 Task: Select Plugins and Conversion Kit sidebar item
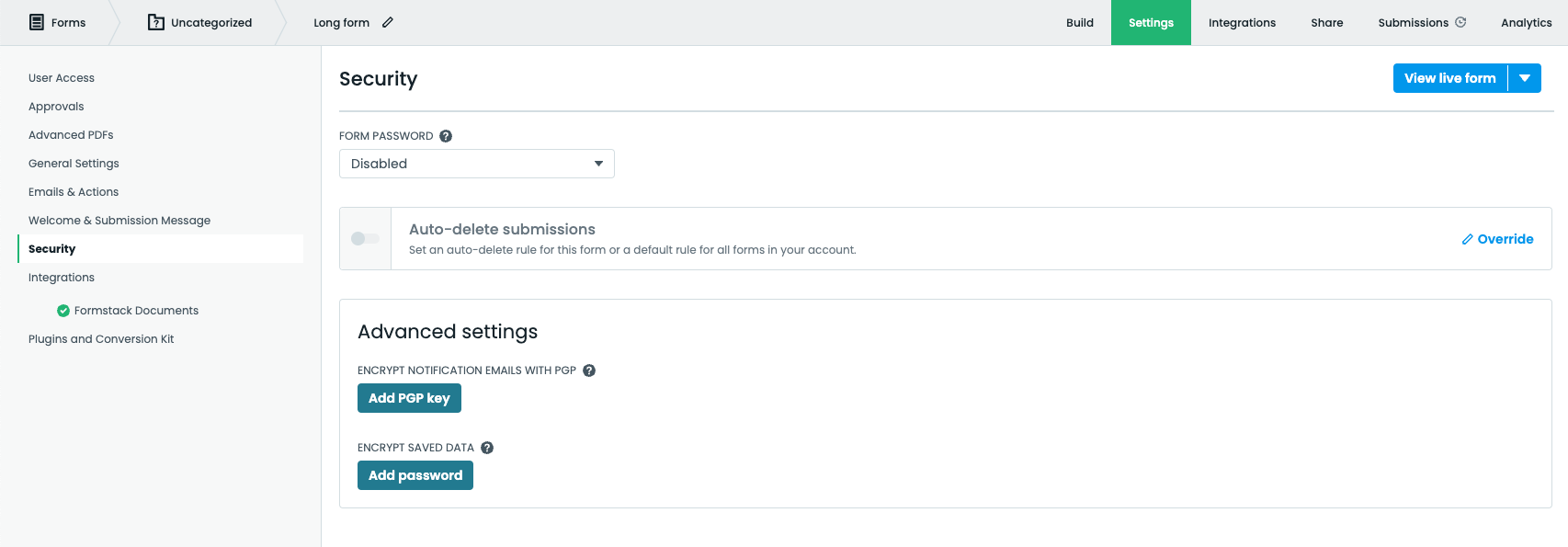click(101, 339)
